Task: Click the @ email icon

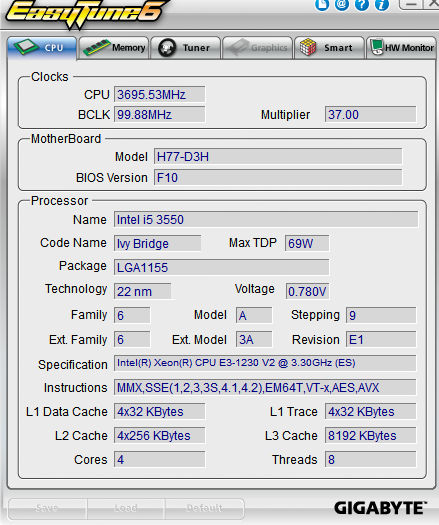Action: [x=342, y=5]
